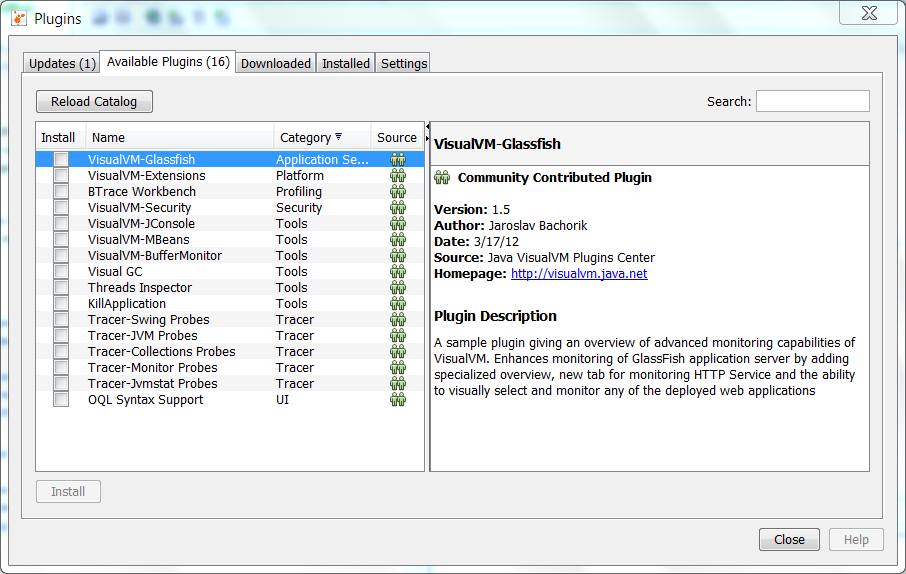
Task: Click the Reload Catalog button
Action: 94,102
